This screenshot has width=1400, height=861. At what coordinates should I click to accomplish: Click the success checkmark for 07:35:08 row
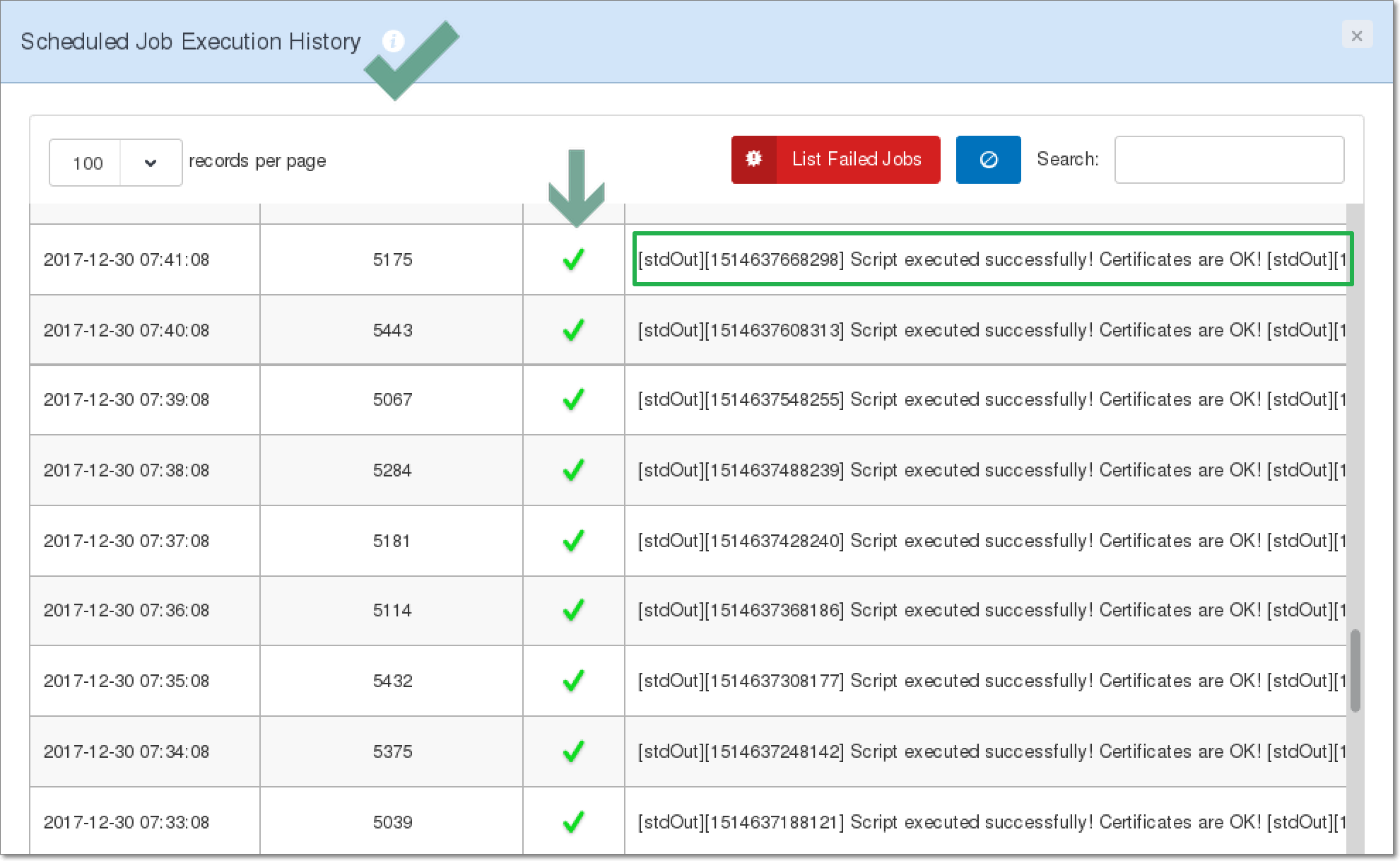click(574, 681)
